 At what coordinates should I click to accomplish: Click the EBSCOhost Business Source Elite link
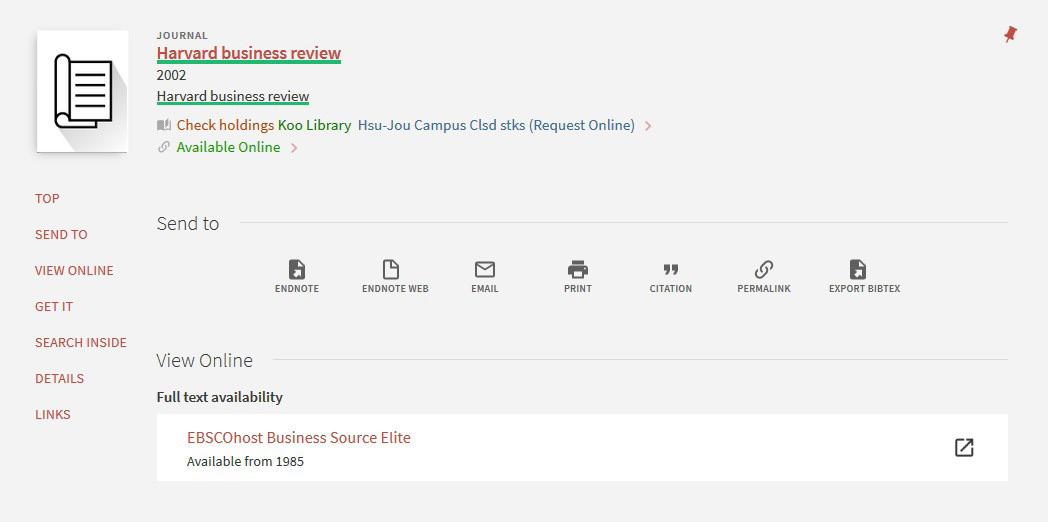tap(298, 437)
